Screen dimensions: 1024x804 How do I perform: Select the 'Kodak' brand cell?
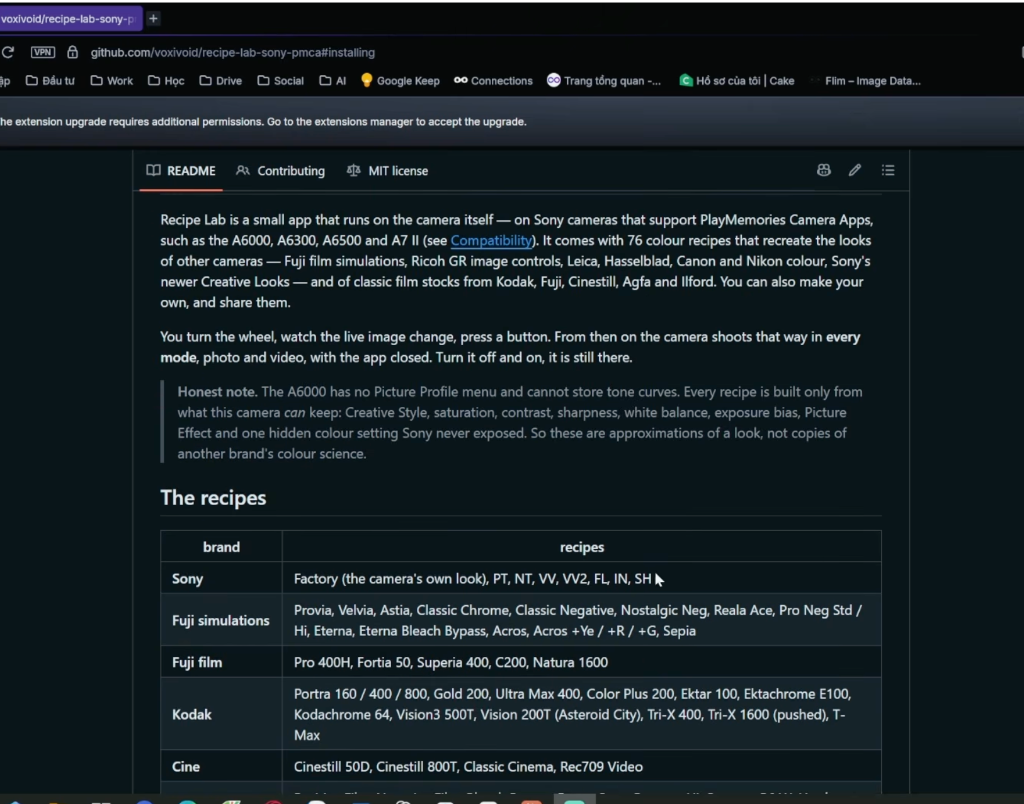(221, 715)
